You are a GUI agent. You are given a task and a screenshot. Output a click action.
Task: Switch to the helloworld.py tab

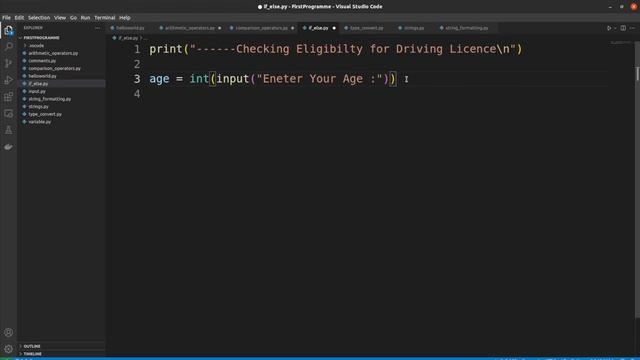[x=130, y=28]
